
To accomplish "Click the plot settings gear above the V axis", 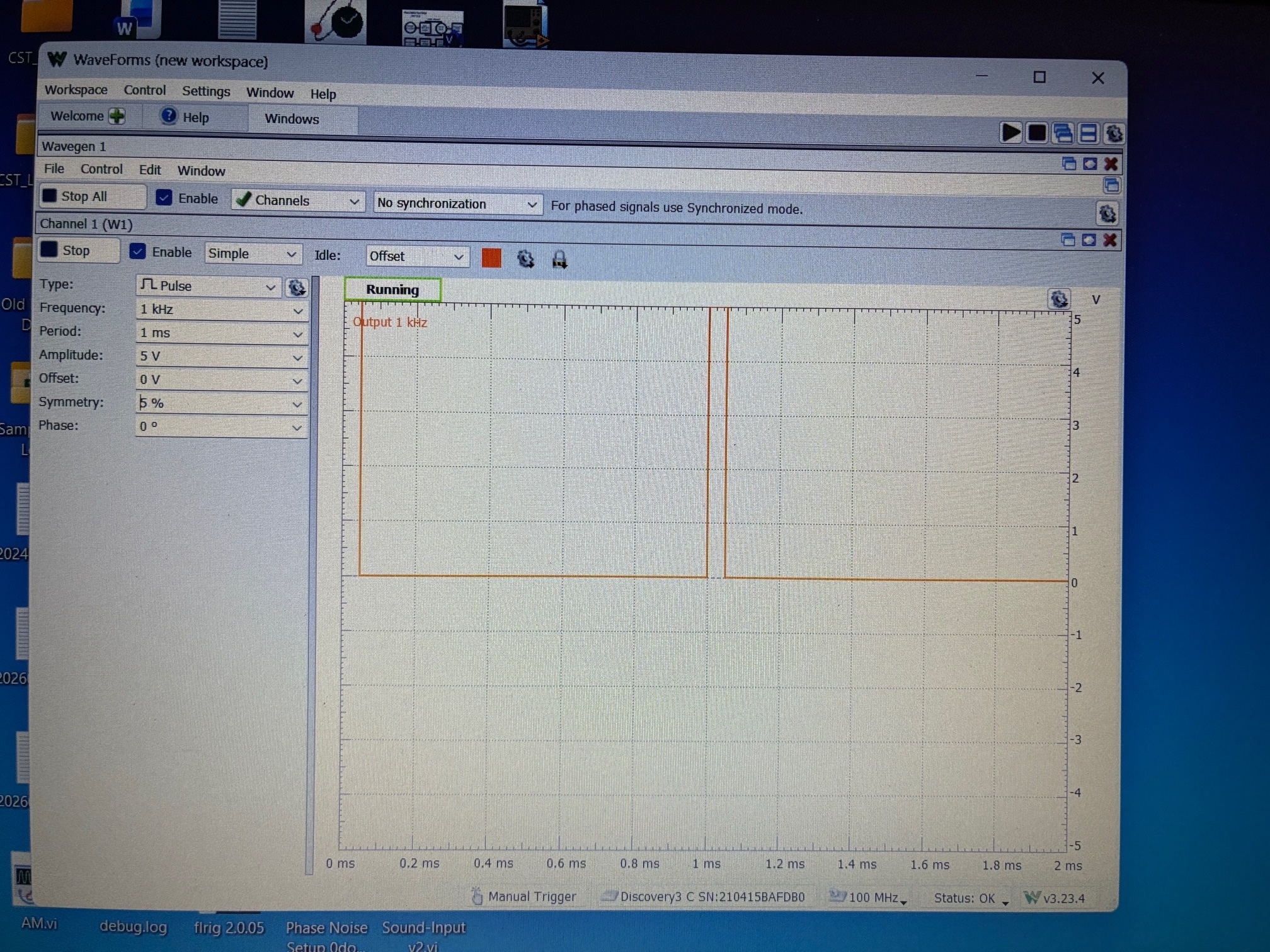I will 1059,298.
